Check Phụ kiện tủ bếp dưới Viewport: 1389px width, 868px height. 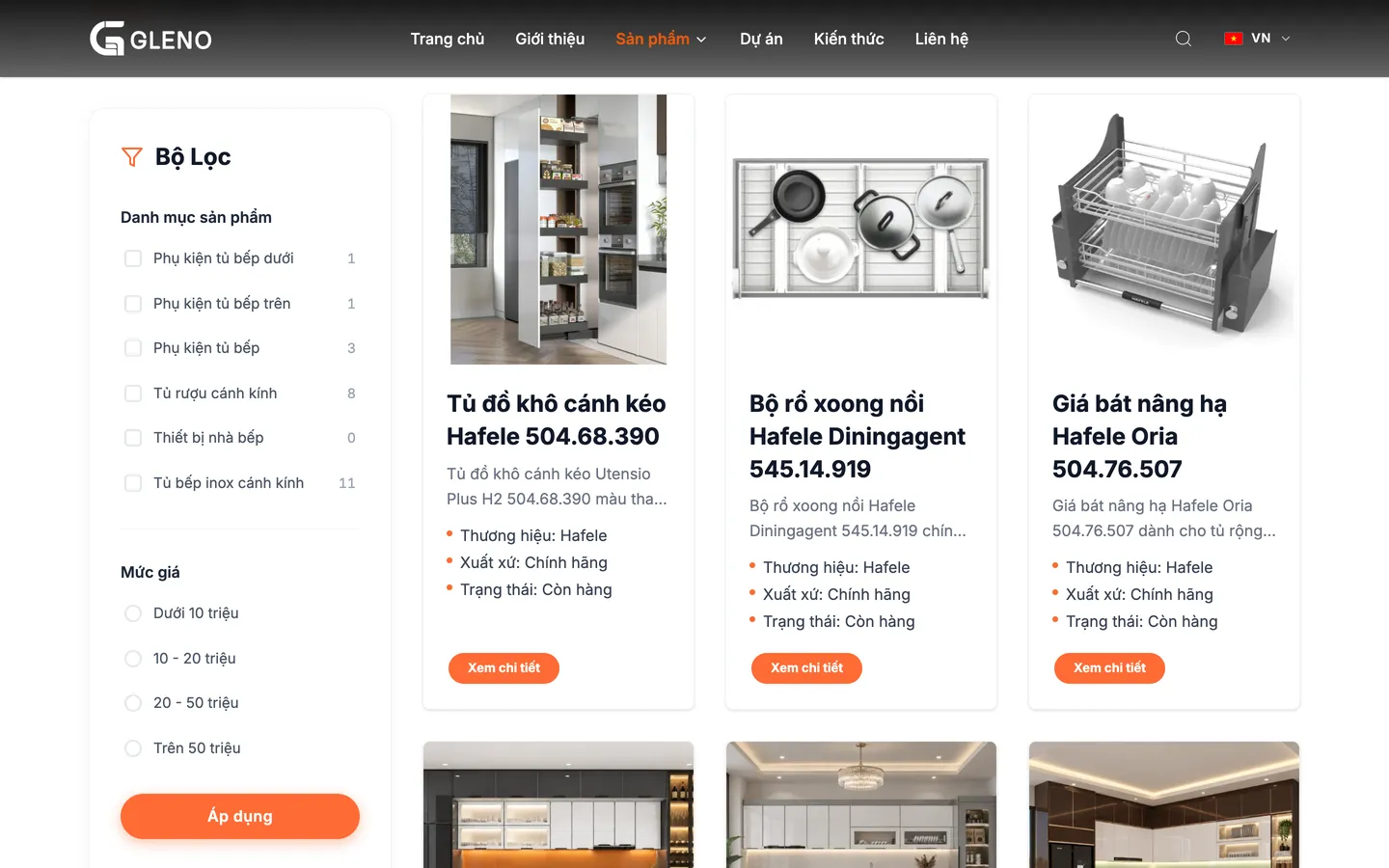click(x=133, y=258)
